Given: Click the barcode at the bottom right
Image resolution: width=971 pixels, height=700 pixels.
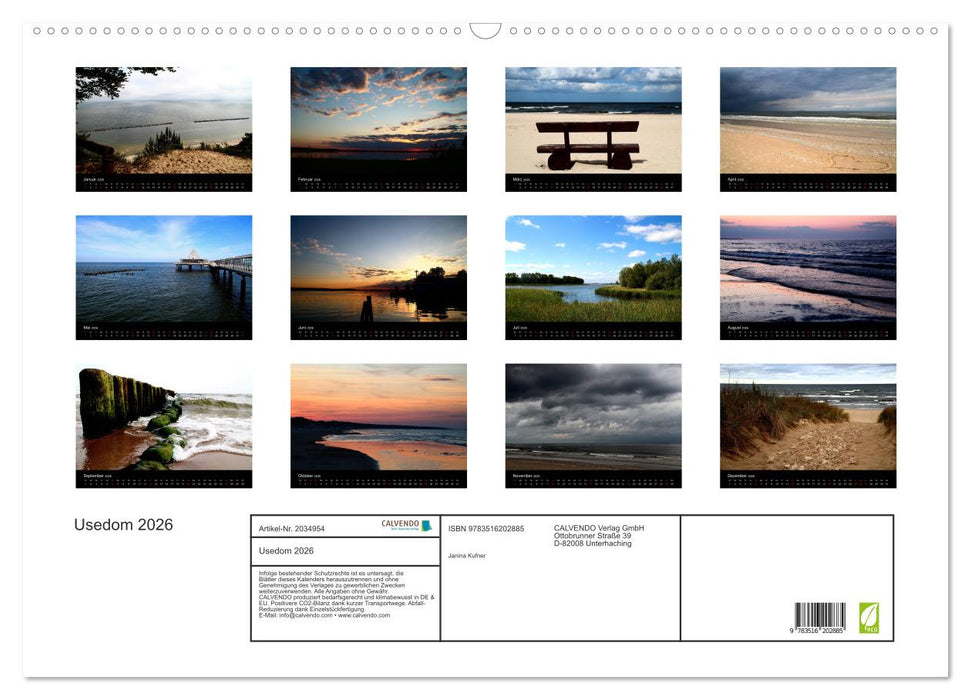Looking at the screenshot, I should coord(822,618).
